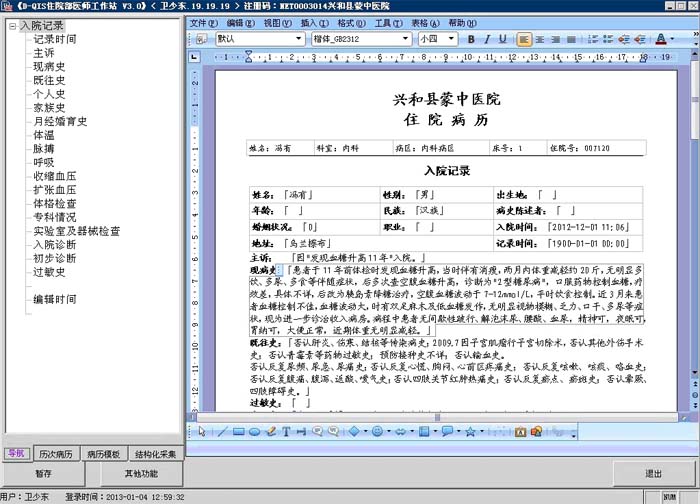
Task: Select the connector line tool
Action: (x=301, y=431)
